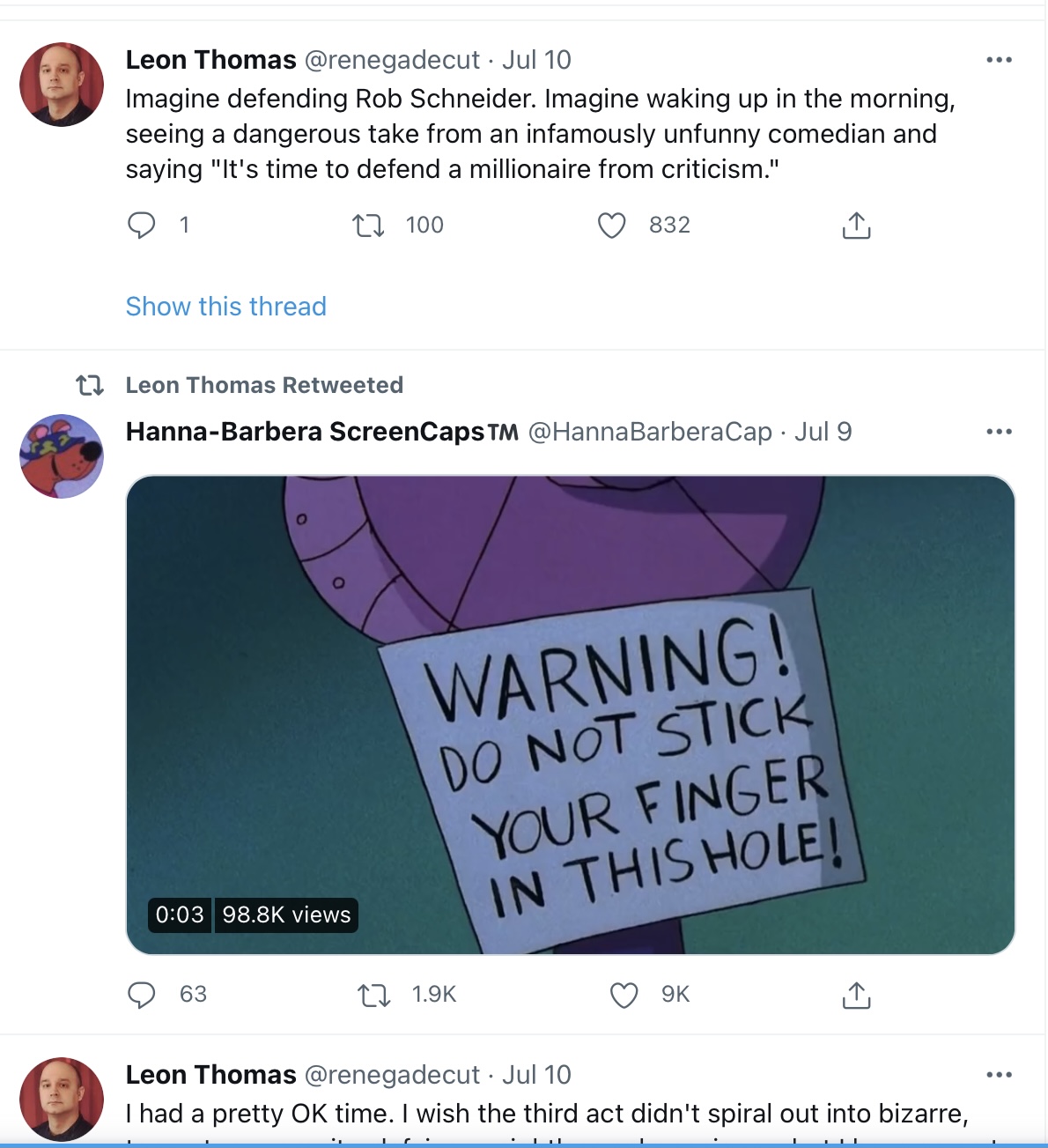Reply to the Hanna-Barbera ScreenCaps tweet
Screen dimensions: 1048x1148
141,995
